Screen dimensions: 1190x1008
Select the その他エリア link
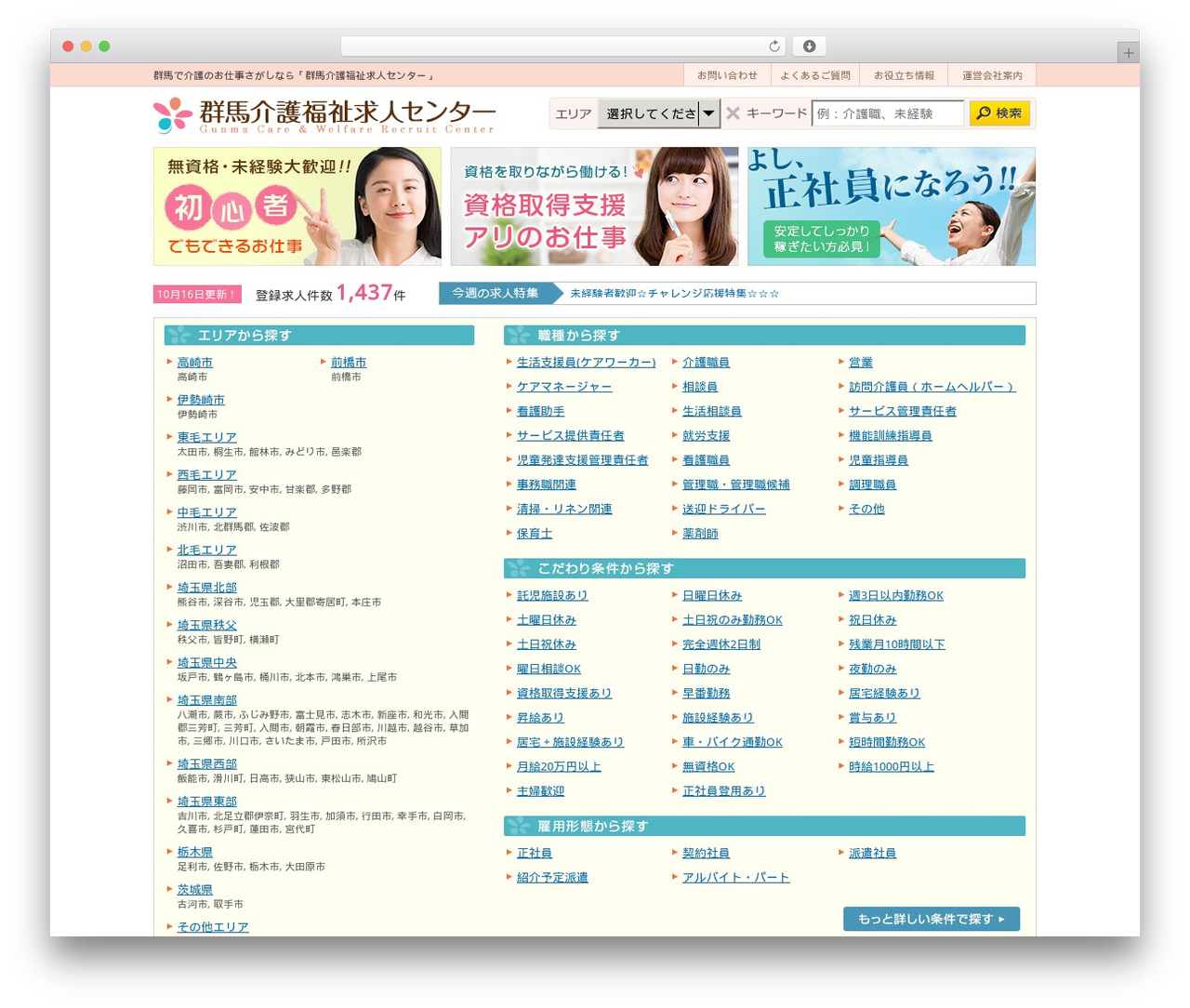click(x=213, y=927)
